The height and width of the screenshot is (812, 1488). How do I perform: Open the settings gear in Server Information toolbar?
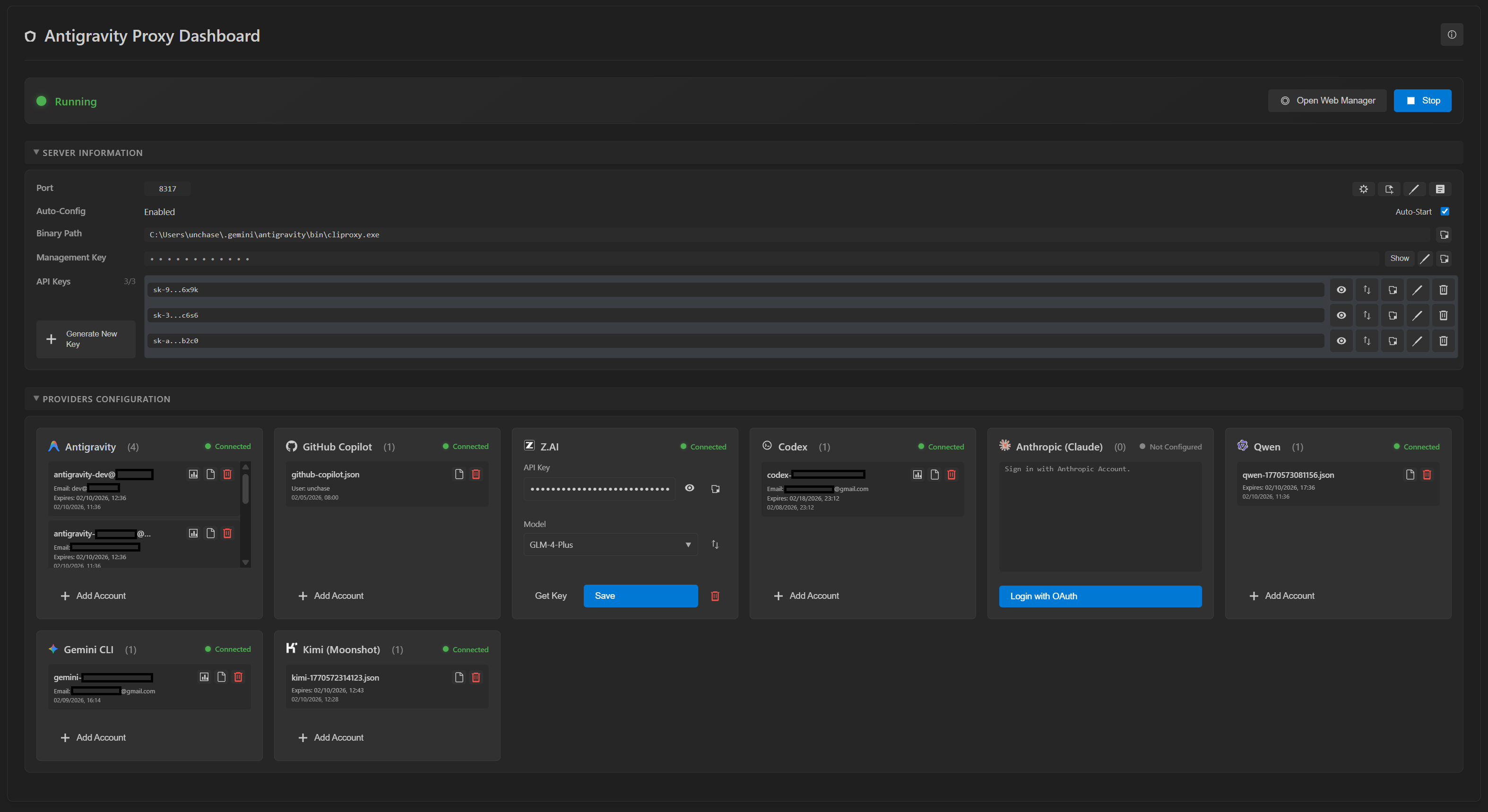[1364, 189]
